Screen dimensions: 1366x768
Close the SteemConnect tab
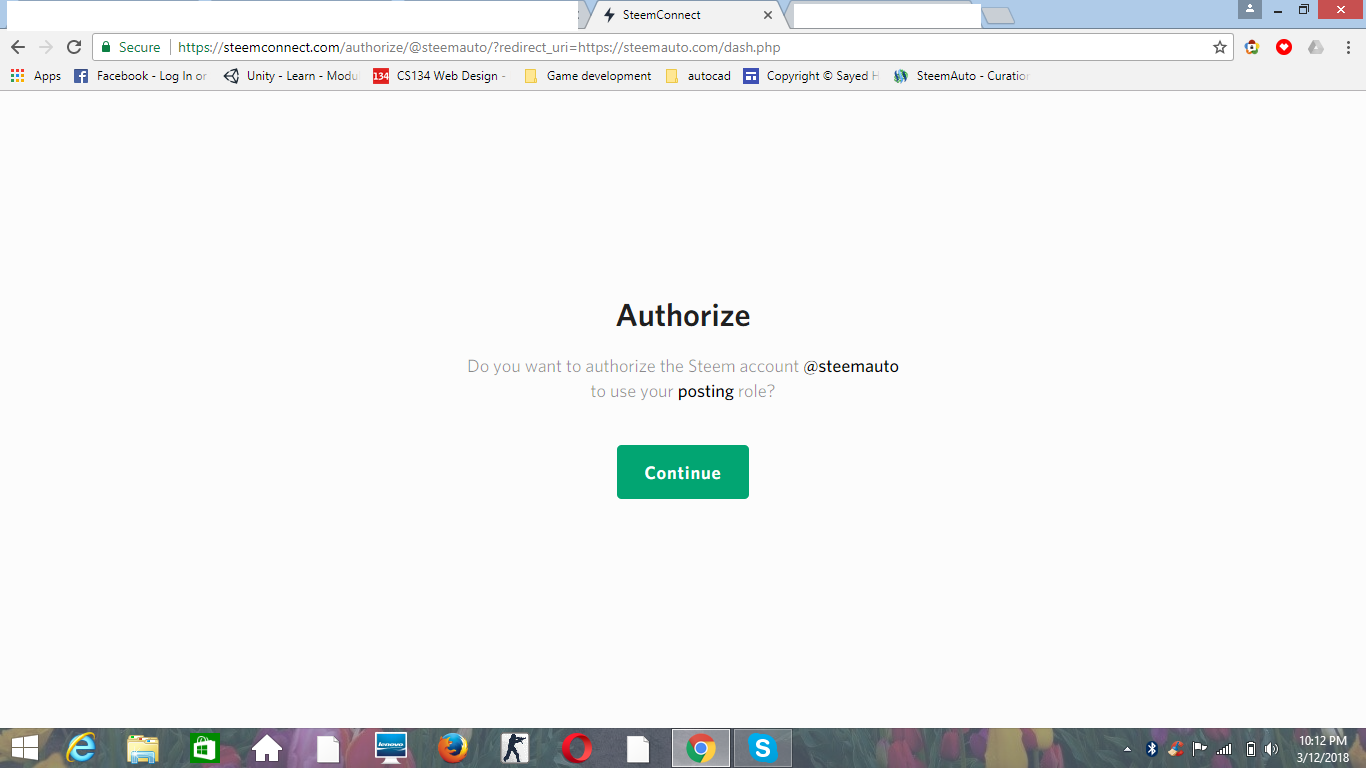pos(768,15)
